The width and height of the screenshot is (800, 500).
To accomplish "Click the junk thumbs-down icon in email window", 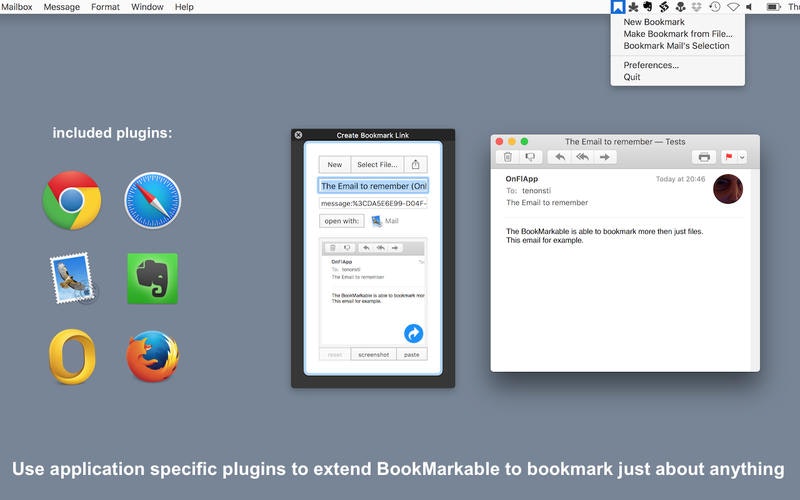I will tap(530, 157).
